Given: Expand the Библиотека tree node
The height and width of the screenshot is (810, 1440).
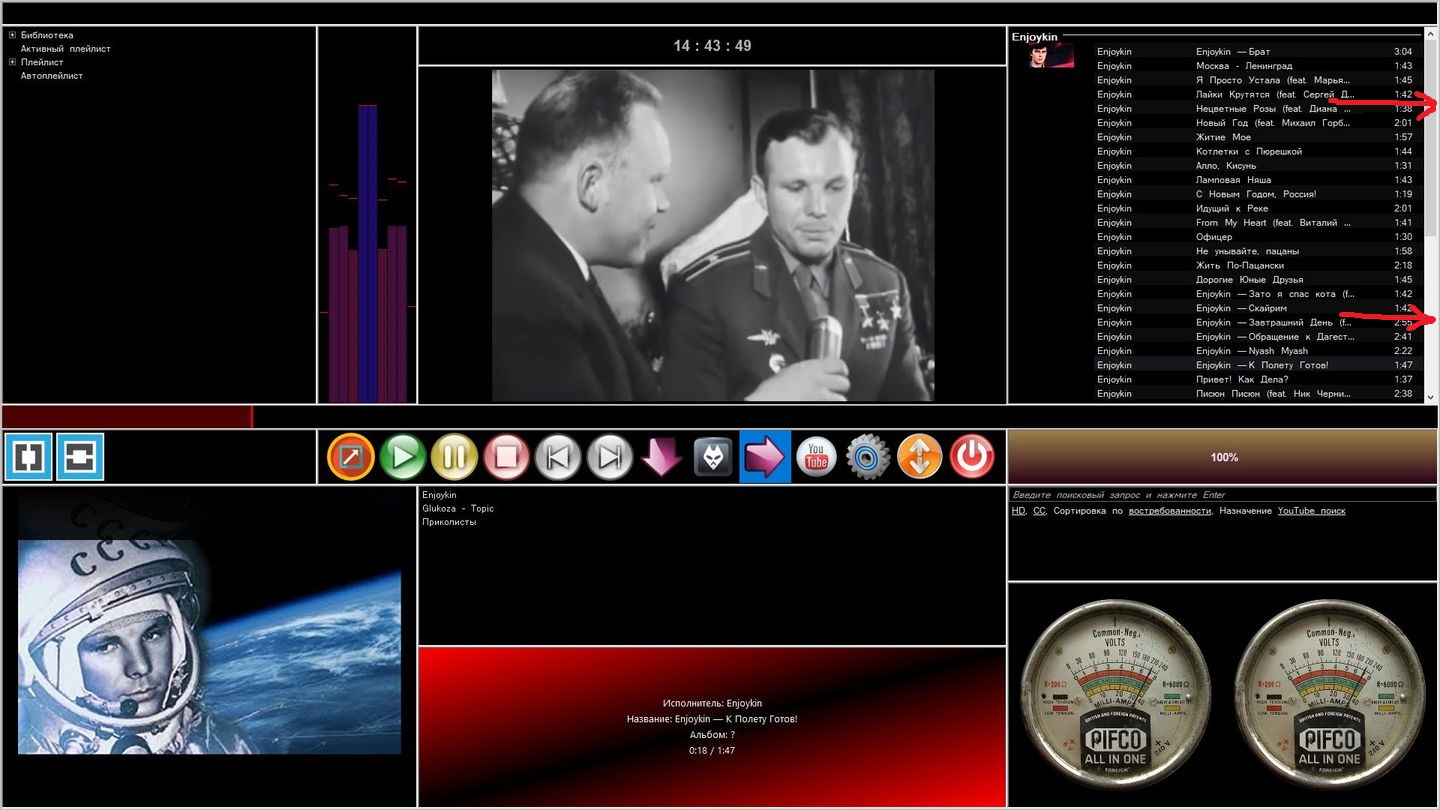Looking at the screenshot, I should tap(12, 35).
